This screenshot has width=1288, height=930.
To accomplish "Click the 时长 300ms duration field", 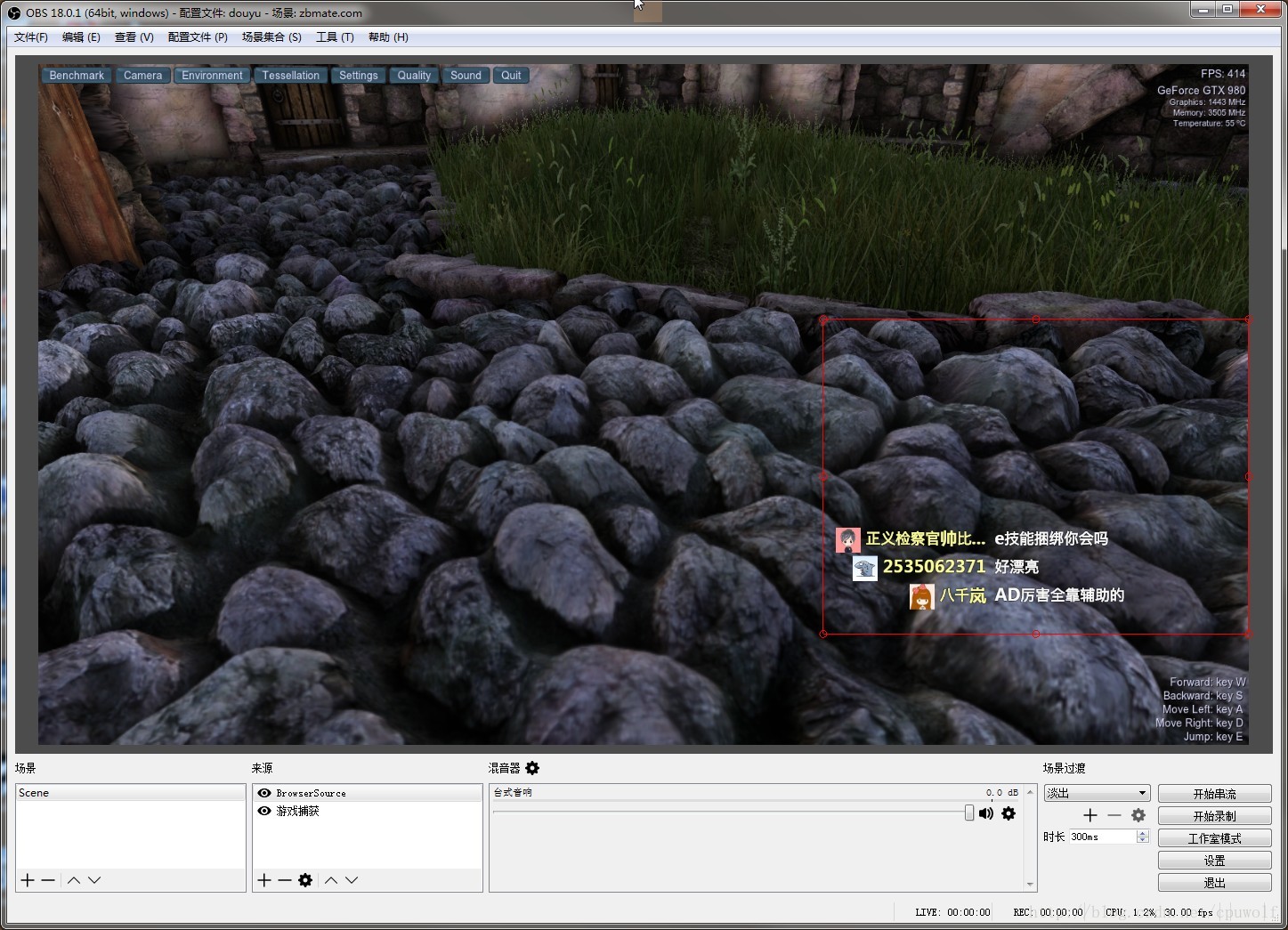I will [x=1102, y=837].
